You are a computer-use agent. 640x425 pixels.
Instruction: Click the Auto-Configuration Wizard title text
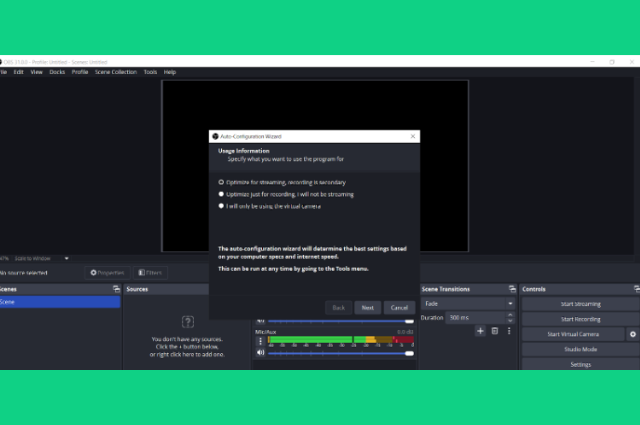251,136
